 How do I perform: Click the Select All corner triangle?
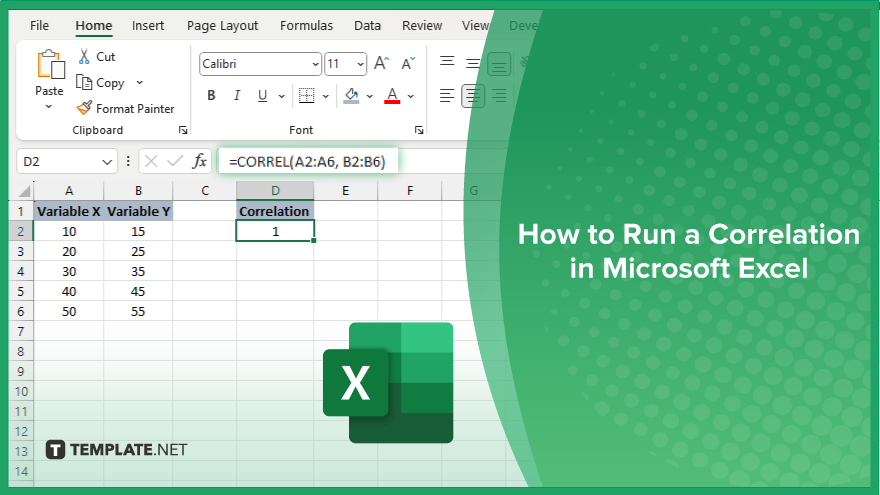point(24,191)
